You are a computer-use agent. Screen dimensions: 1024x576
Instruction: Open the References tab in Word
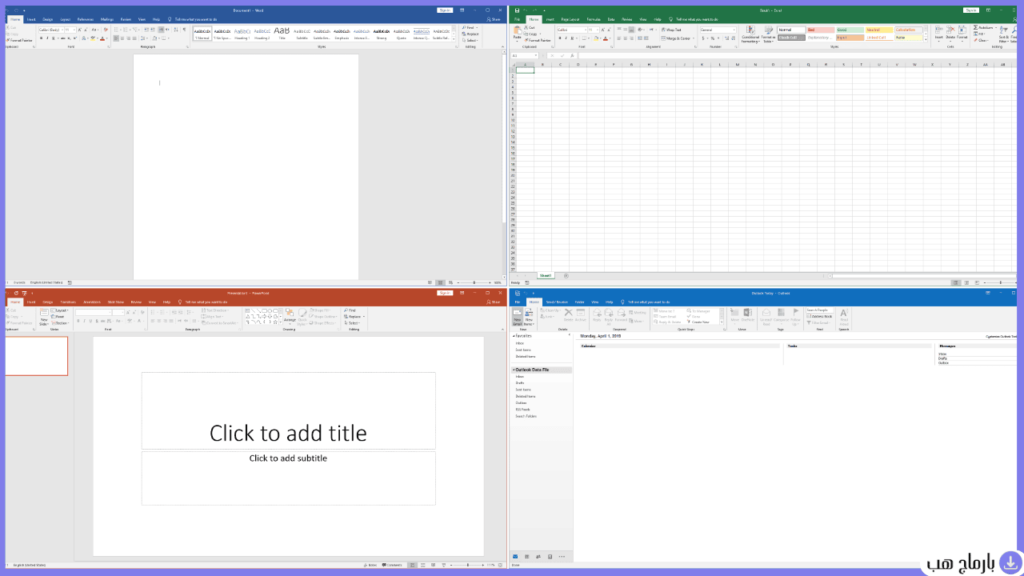pos(85,20)
